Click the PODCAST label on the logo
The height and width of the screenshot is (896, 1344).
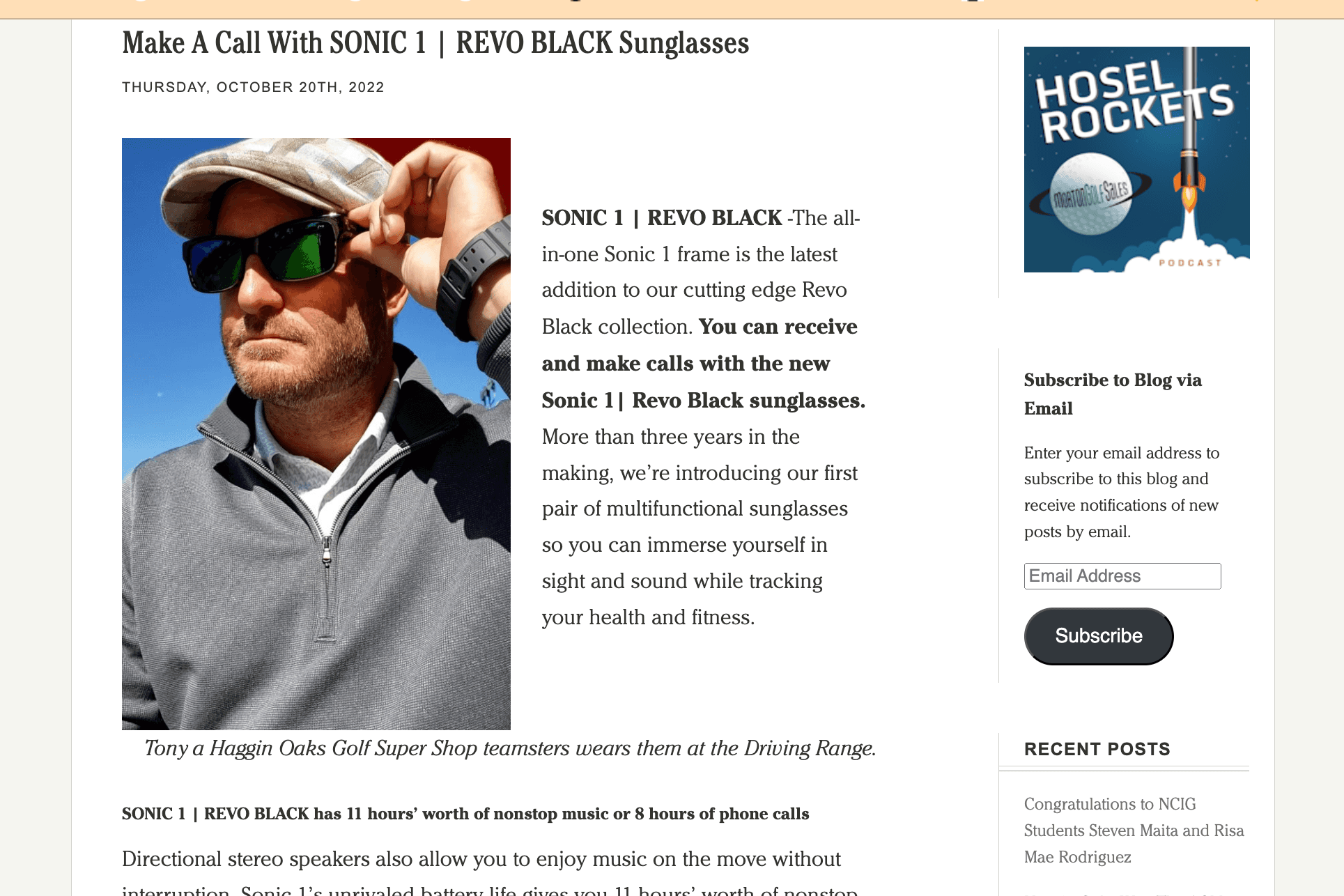point(1190,263)
